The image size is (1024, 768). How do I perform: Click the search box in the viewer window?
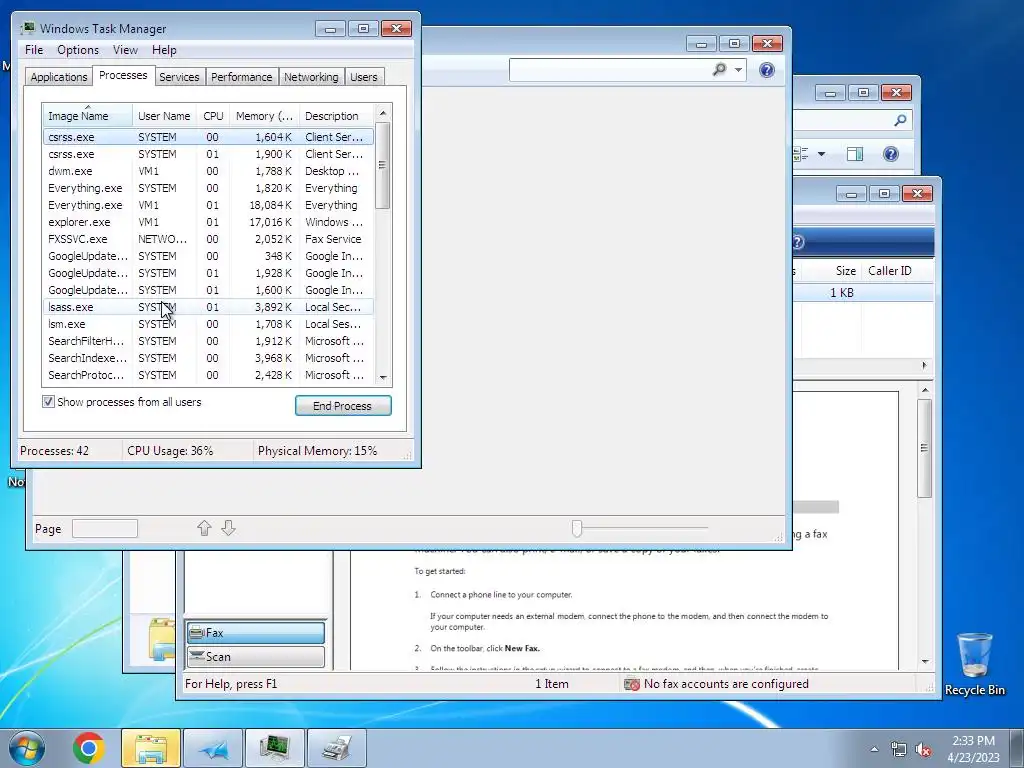pyautogui.click(x=610, y=69)
